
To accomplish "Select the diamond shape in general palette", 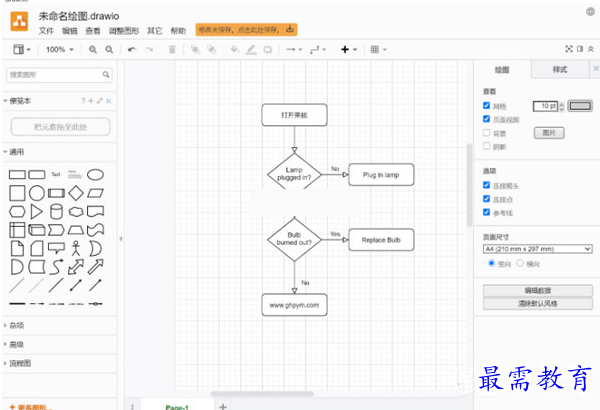I will 76,193.
